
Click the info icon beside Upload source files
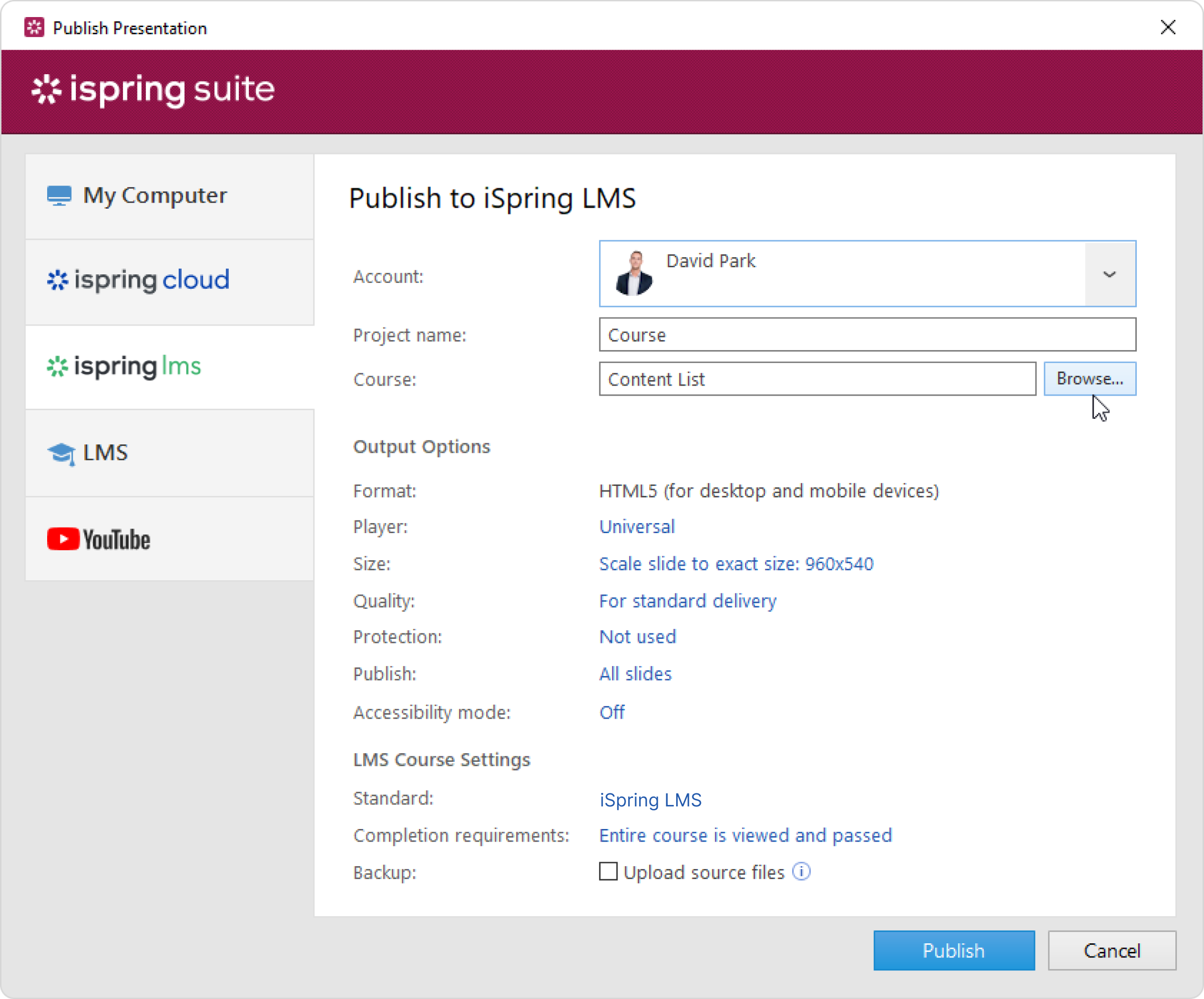801,872
